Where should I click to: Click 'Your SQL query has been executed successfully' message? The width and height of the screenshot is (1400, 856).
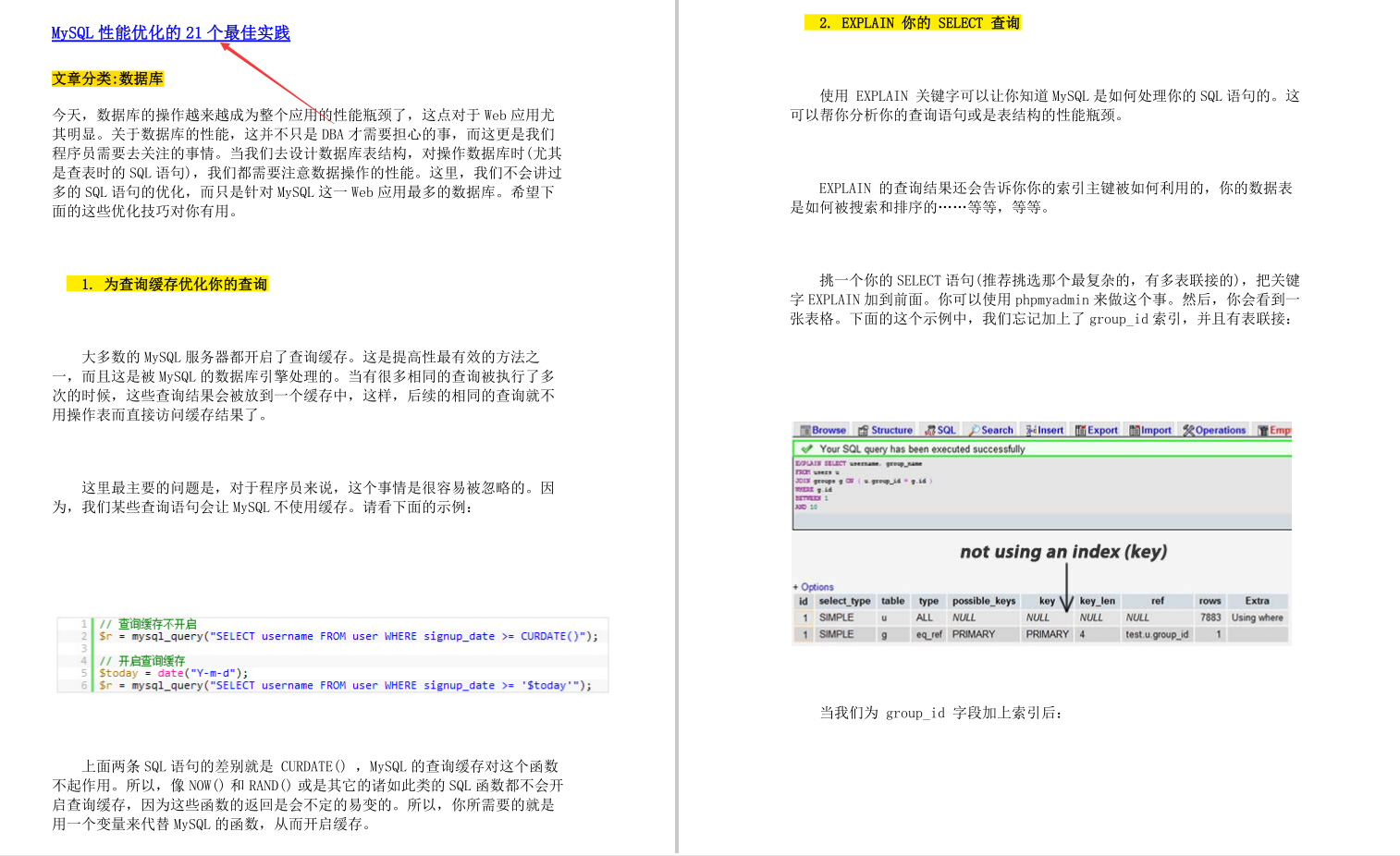922,449
